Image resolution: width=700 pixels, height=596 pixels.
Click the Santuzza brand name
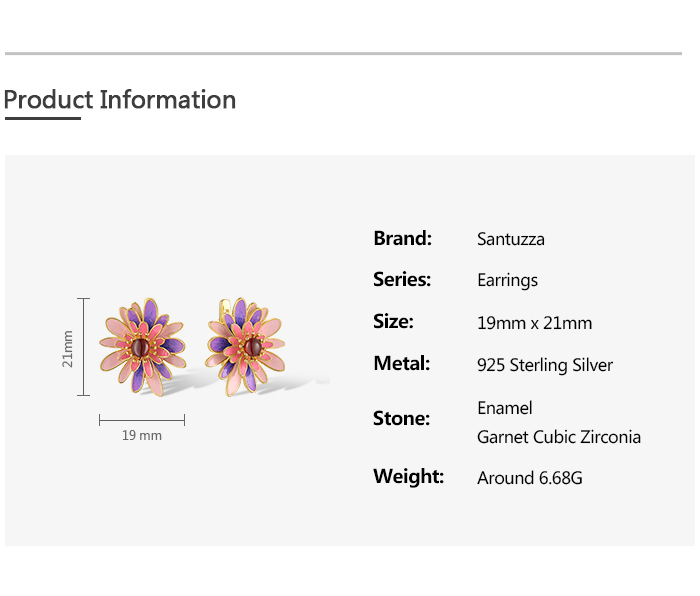click(511, 239)
